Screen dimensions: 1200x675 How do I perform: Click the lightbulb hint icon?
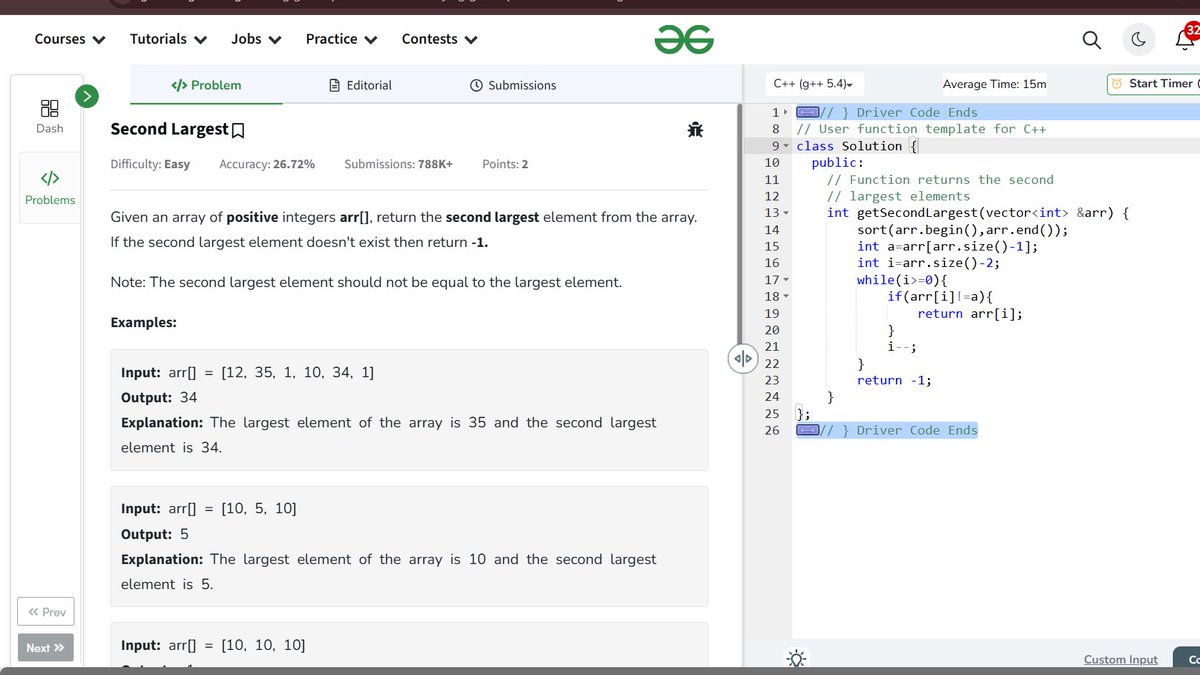pyautogui.click(x=796, y=658)
